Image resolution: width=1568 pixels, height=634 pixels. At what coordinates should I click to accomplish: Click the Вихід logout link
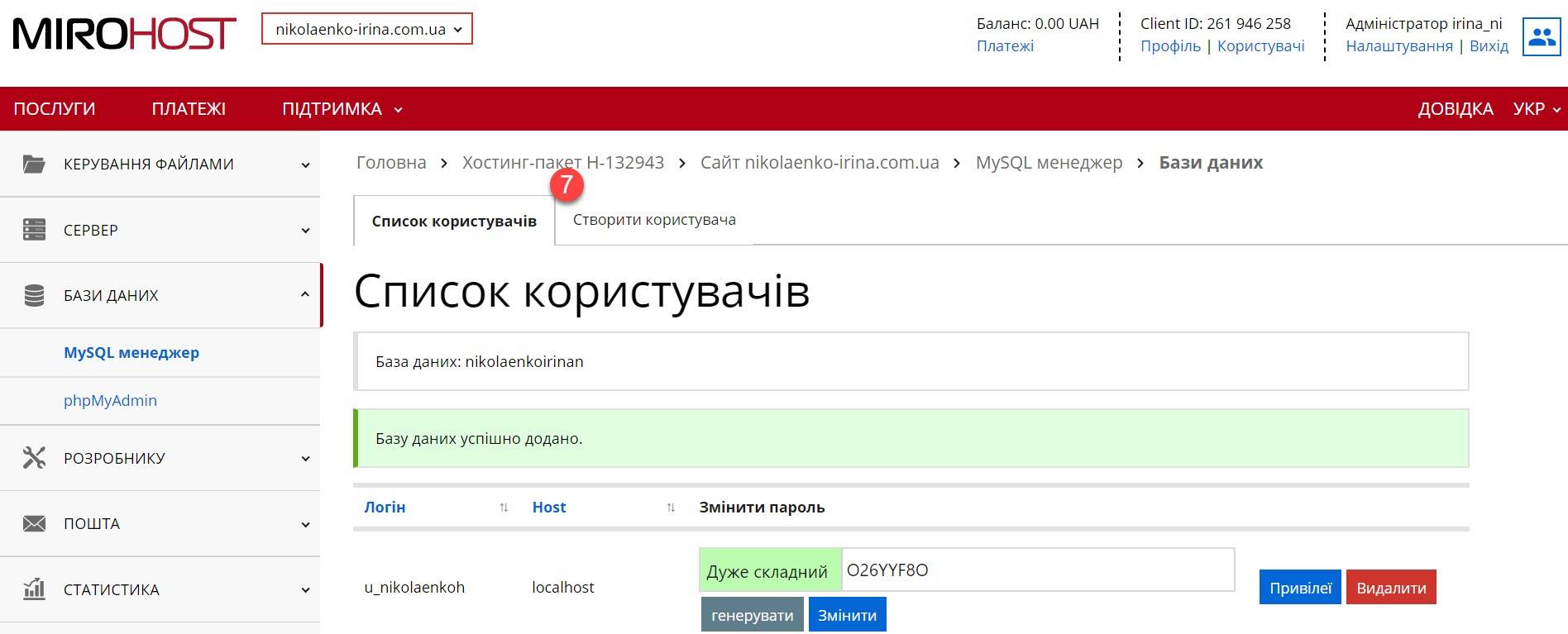[1489, 46]
